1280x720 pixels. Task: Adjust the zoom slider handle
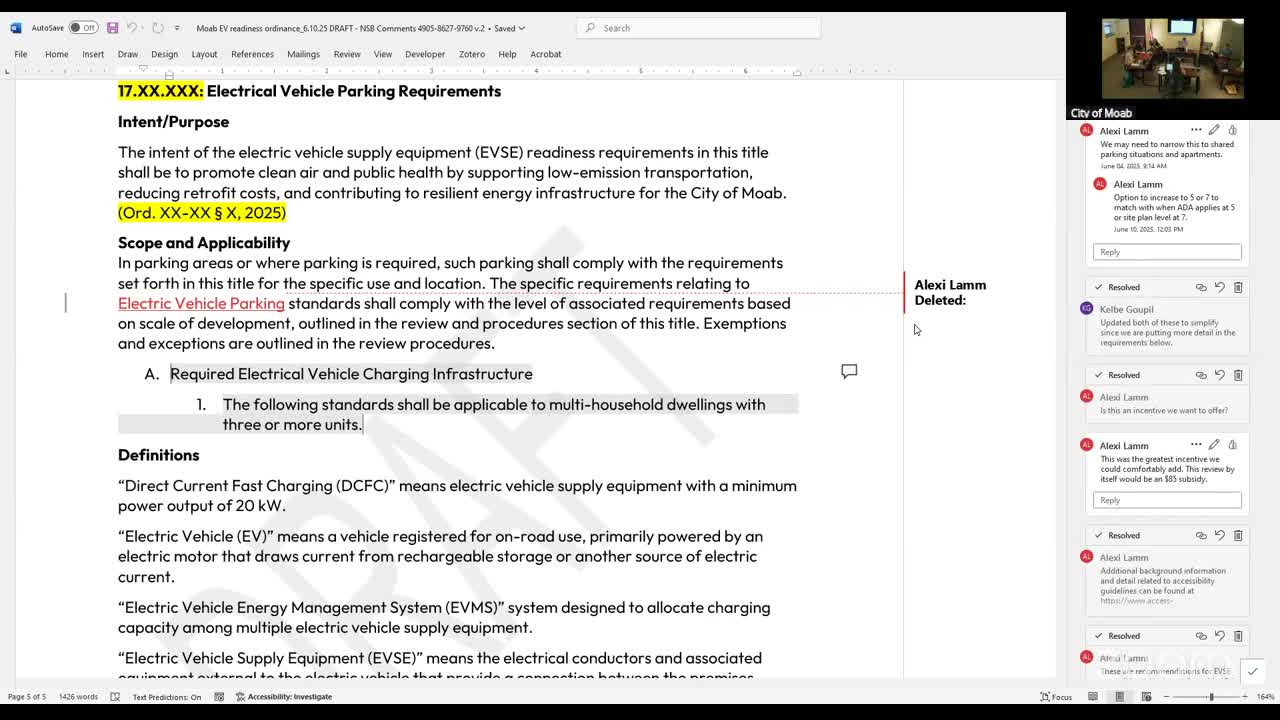[x=1211, y=697]
